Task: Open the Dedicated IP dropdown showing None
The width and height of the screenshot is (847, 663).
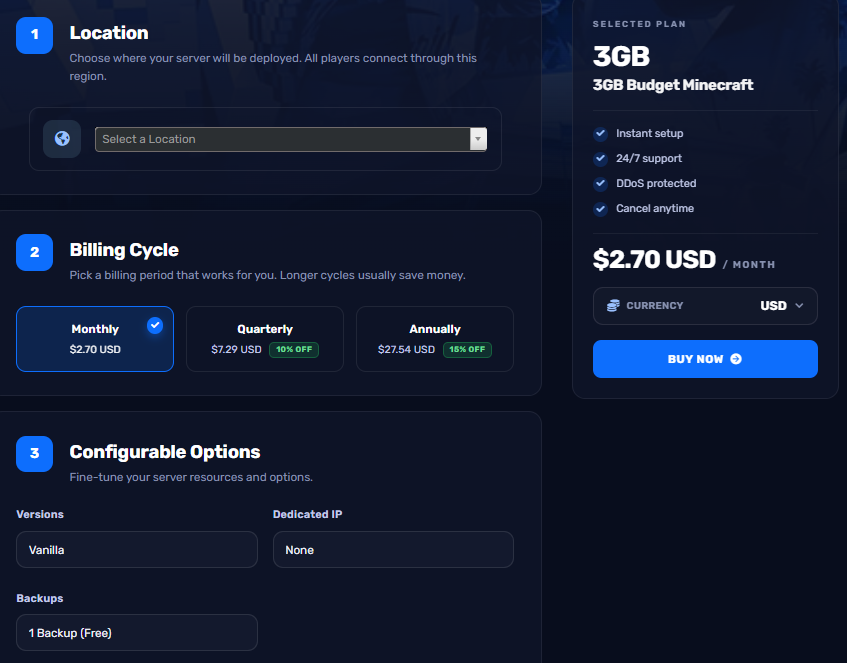Action: click(x=393, y=550)
